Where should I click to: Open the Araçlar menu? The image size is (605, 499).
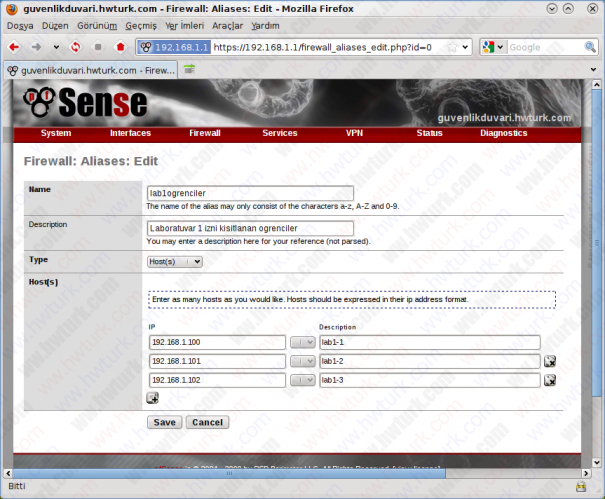coord(227,26)
